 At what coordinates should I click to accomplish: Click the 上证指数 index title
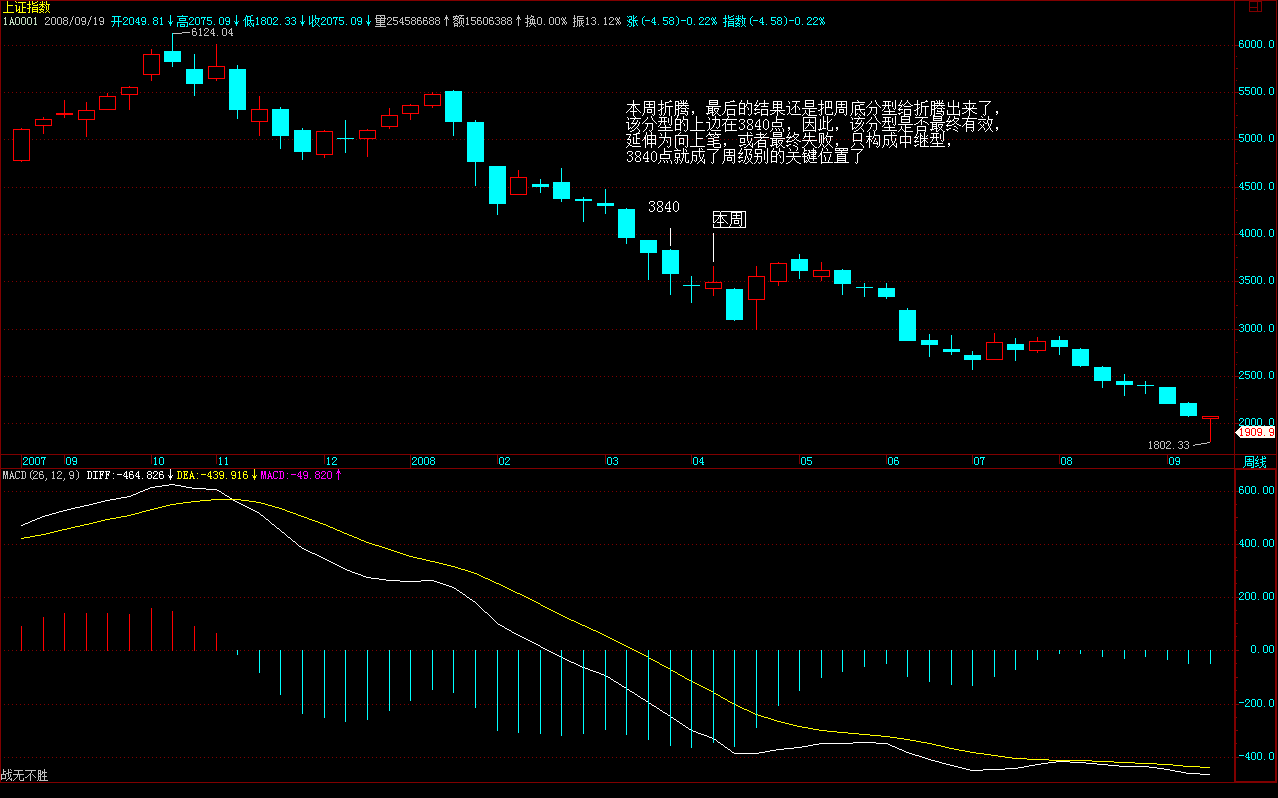(x=27, y=7)
